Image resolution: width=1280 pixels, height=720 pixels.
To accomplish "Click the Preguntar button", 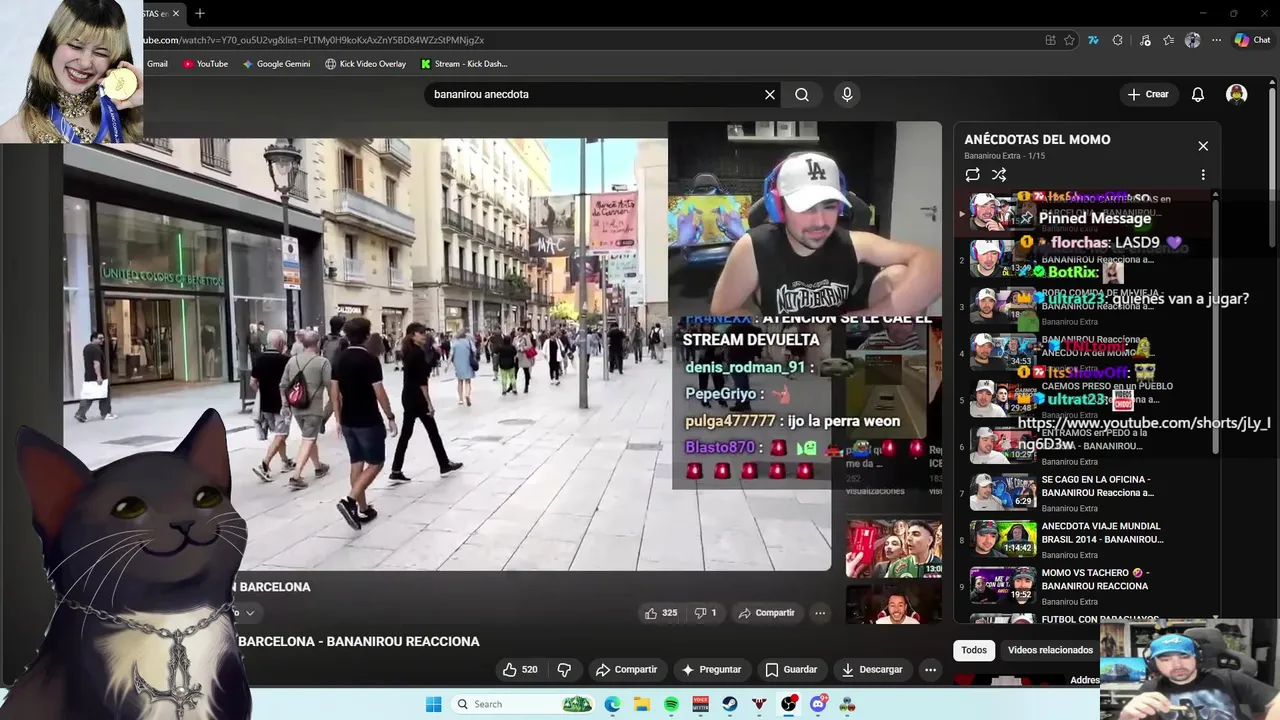I will (x=711, y=669).
